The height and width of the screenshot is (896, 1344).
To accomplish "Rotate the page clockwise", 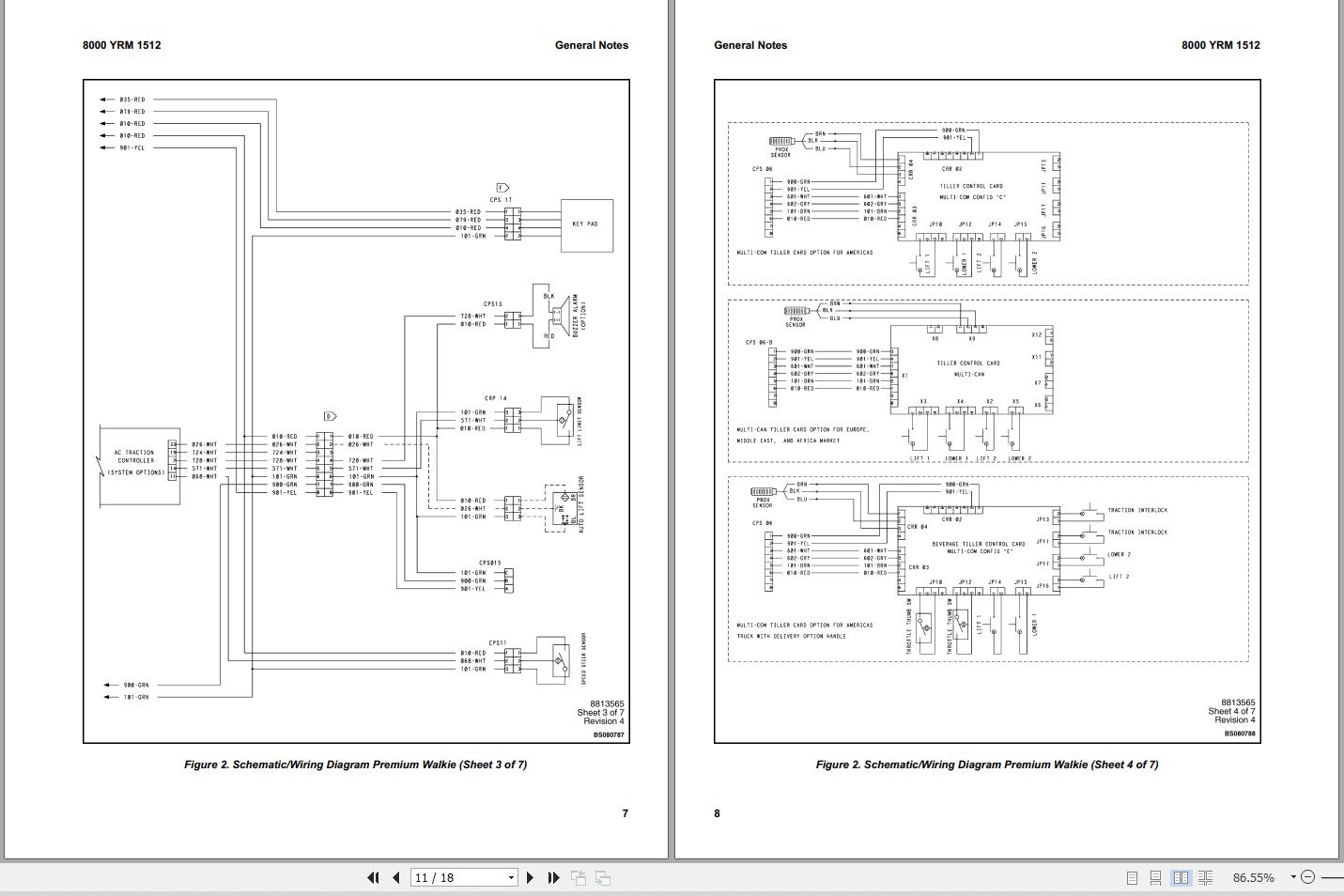I will tap(602, 877).
